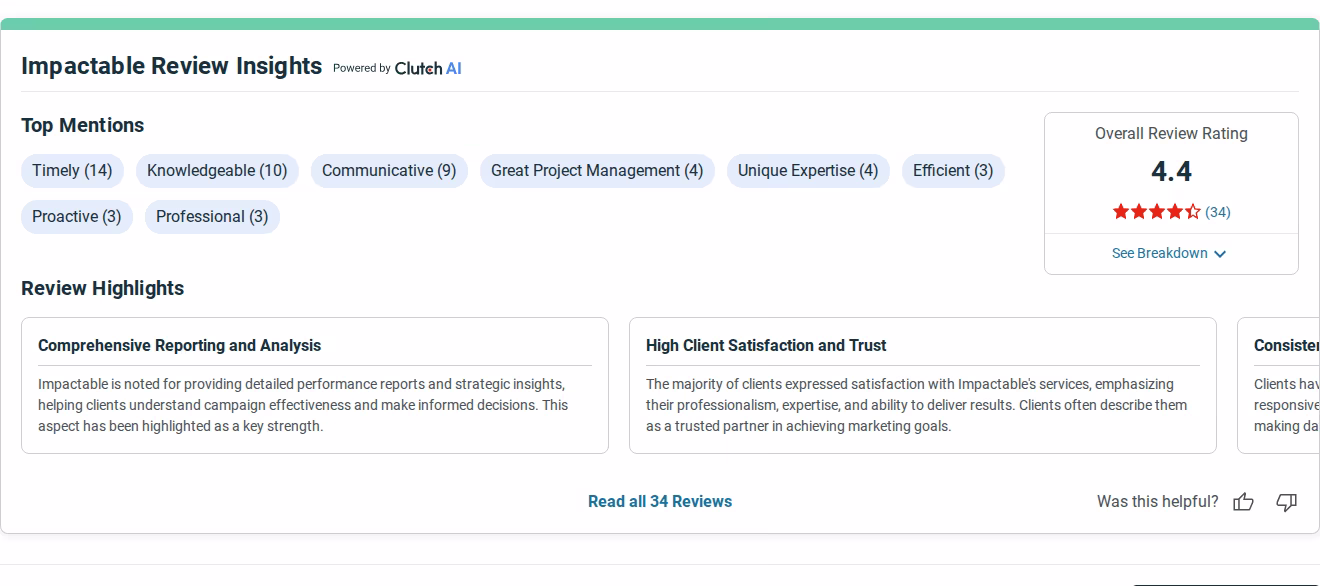Click the Clutch AI logo
The image size is (1320, 586).
click(x=428, y=68)
